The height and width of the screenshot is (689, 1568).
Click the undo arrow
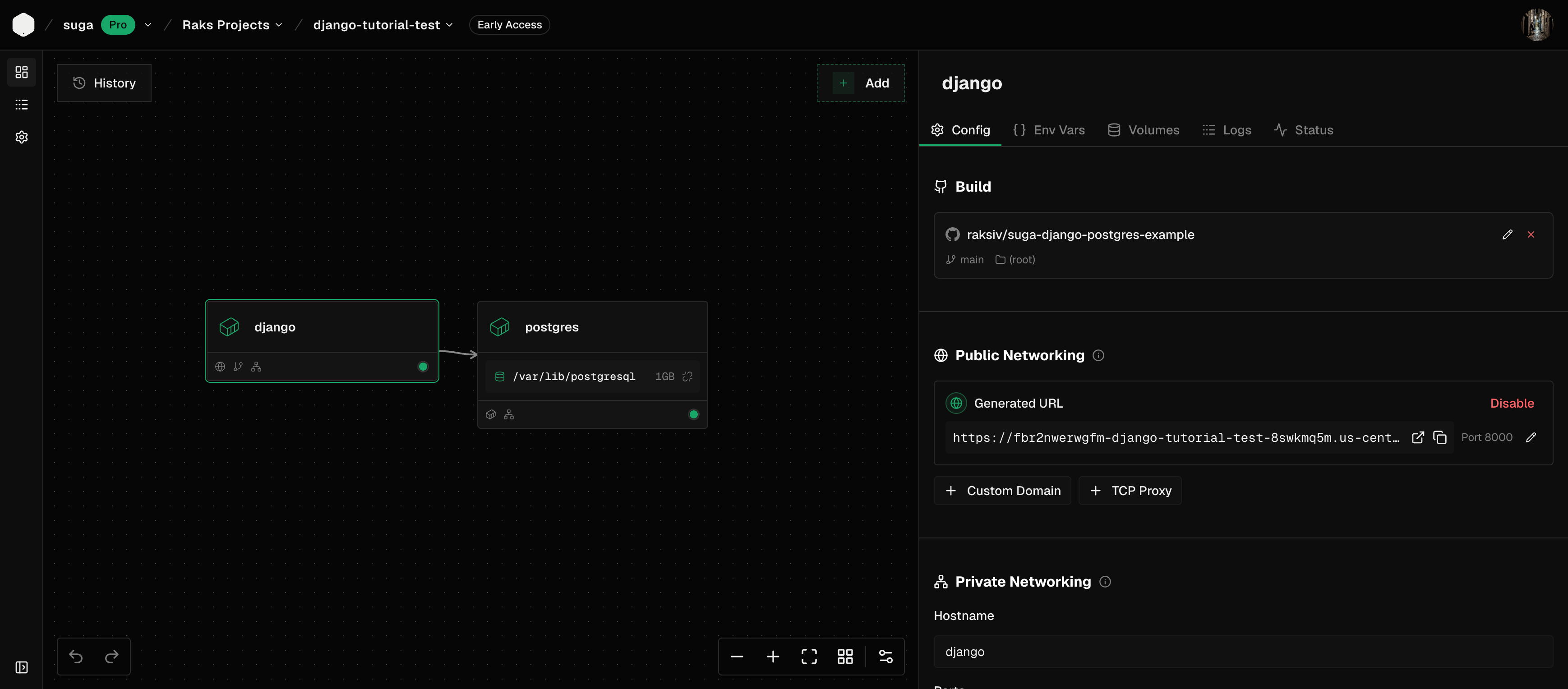pos(76,656)
